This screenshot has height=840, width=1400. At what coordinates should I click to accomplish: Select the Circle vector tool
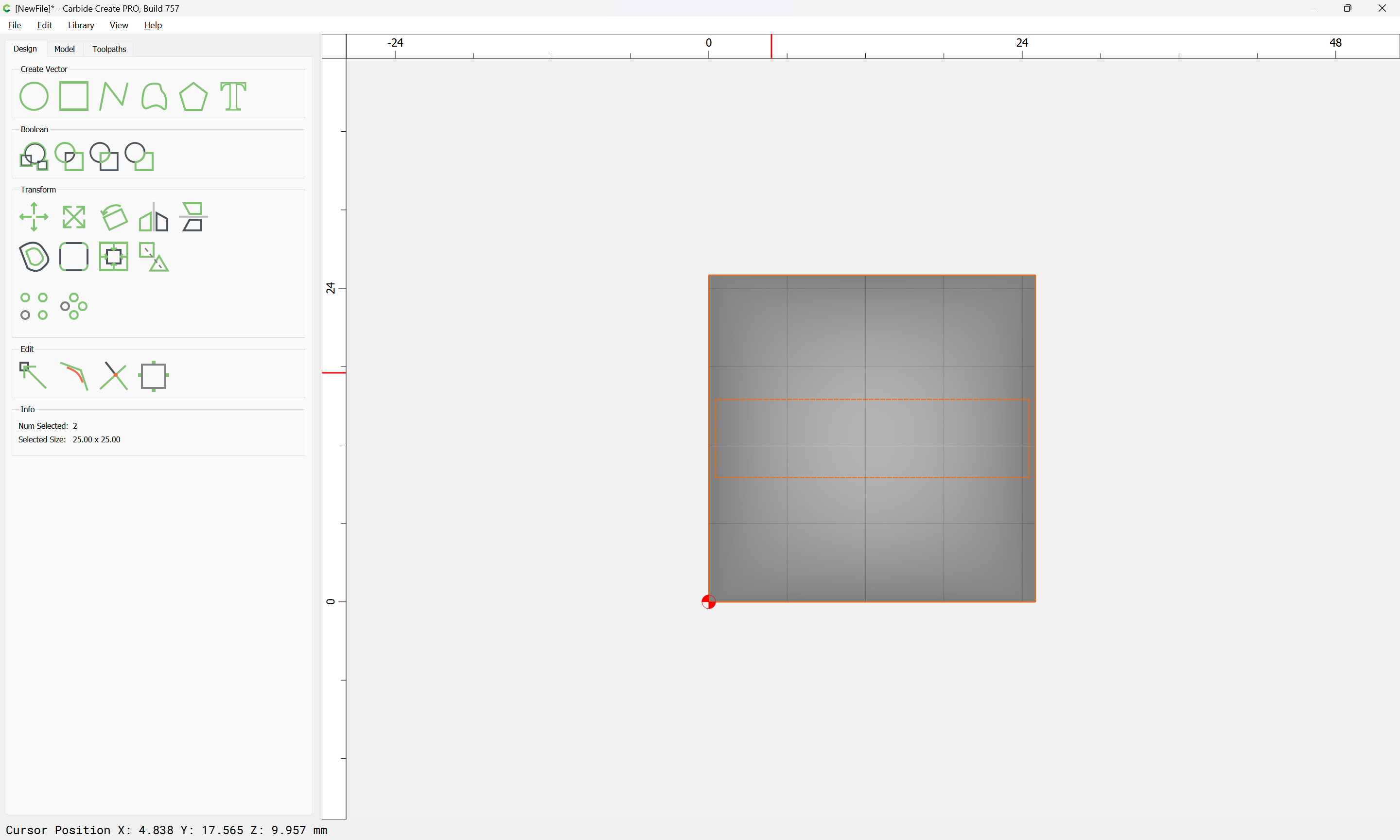[34, 96]
